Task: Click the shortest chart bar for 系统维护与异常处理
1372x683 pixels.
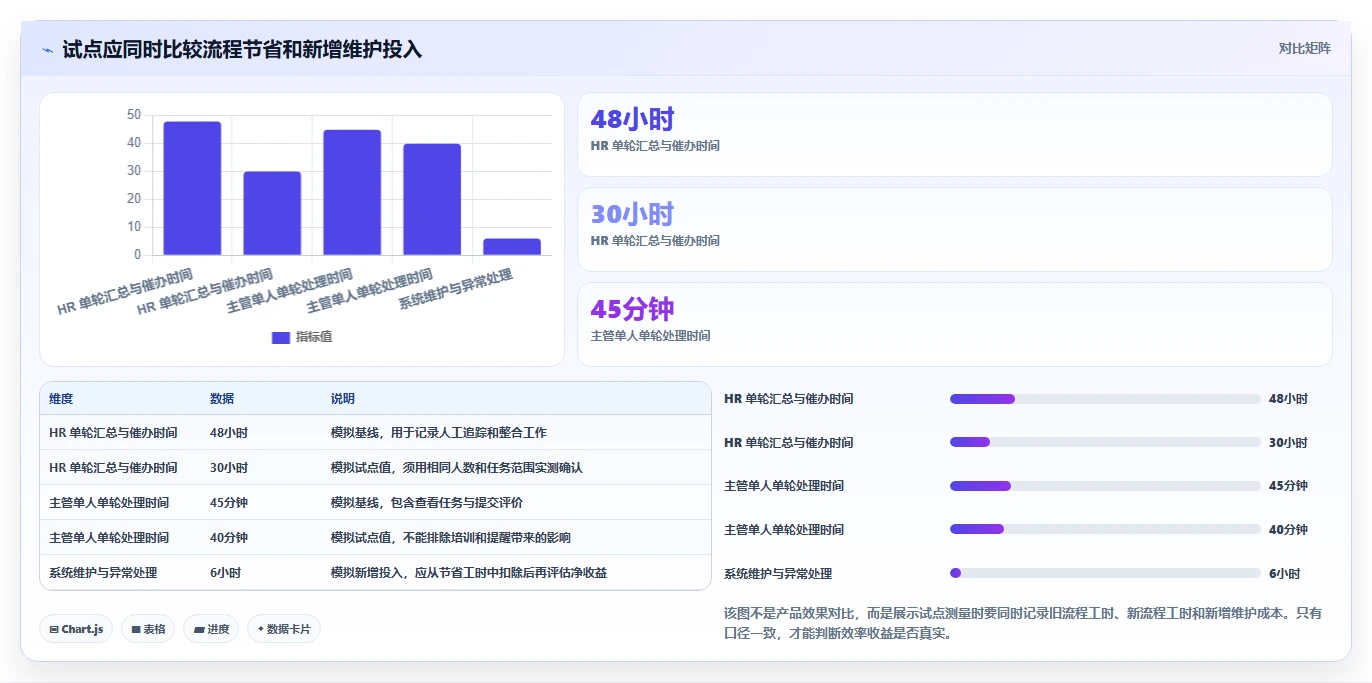Action: click(x=512, y=247)
